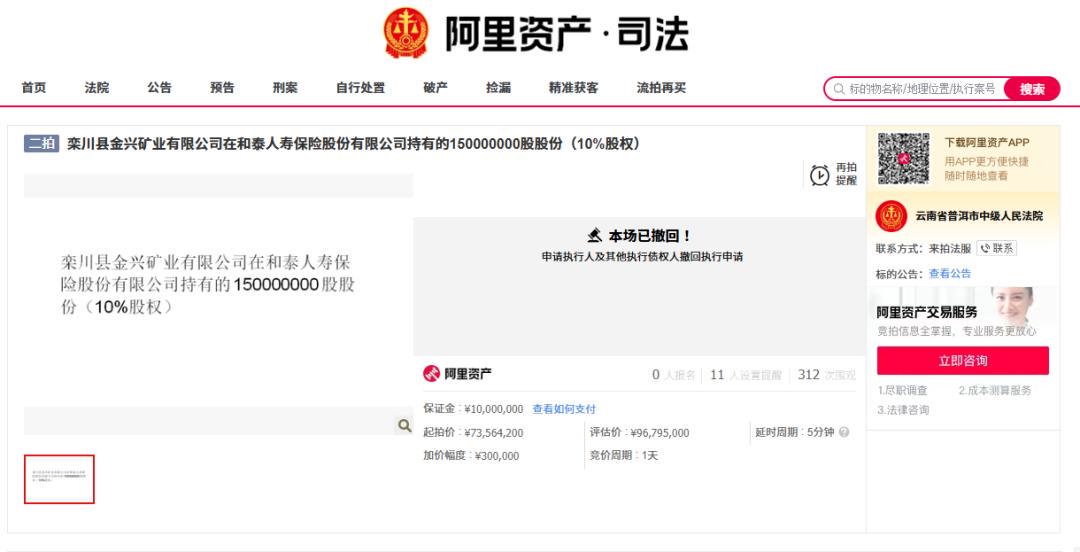Click the 立即咨询 consultation button
Image resolution: width=1080 pixels, height=552 pixels.
(962, 360)
